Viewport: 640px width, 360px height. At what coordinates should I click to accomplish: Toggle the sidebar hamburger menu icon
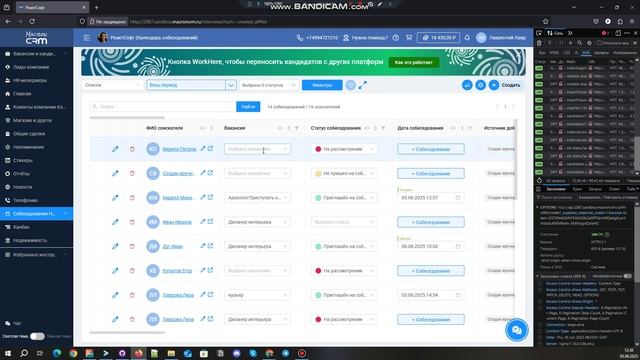(87, 38)
